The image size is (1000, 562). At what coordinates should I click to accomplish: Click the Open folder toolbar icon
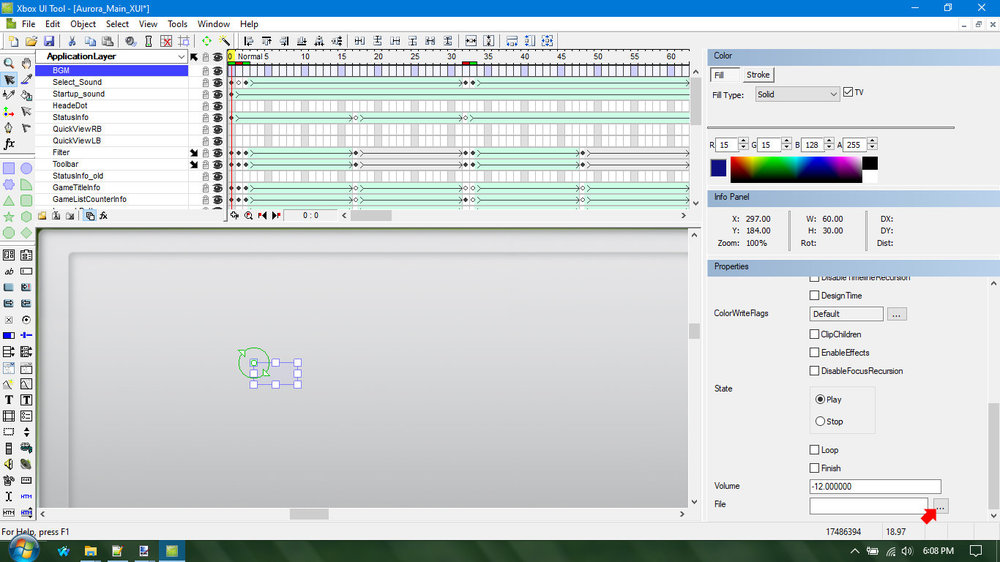[x=31, y=41]
